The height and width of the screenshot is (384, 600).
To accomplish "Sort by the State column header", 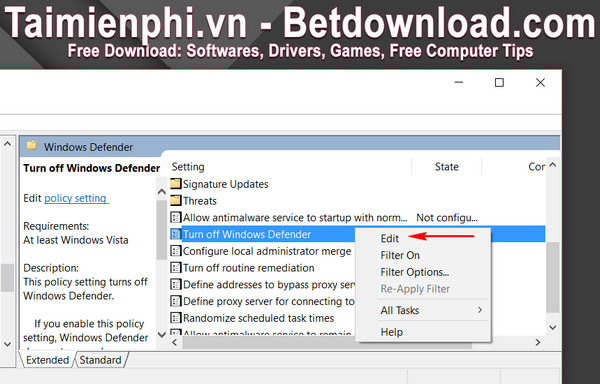I will [446, 166].
